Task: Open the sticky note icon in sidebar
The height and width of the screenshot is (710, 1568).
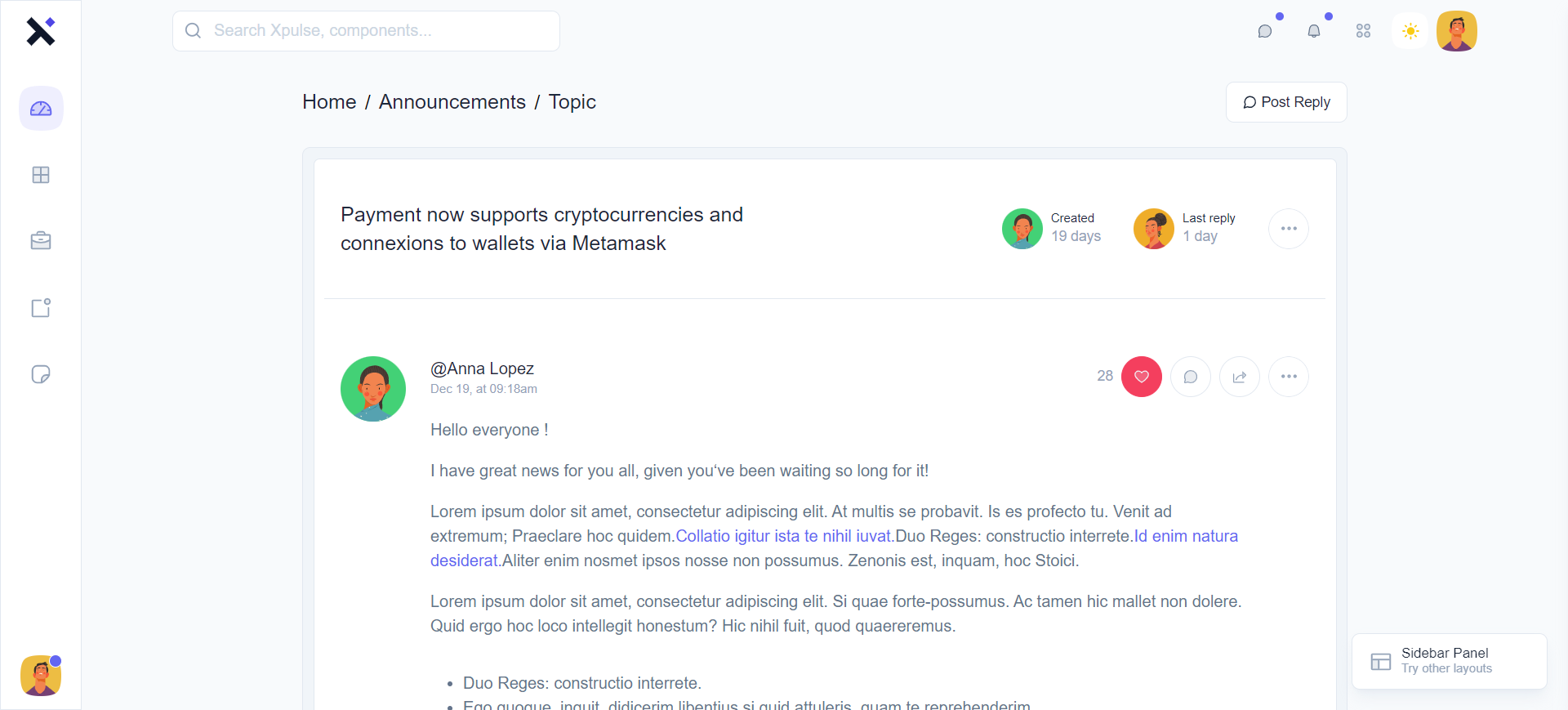Action: coord(41,374)
